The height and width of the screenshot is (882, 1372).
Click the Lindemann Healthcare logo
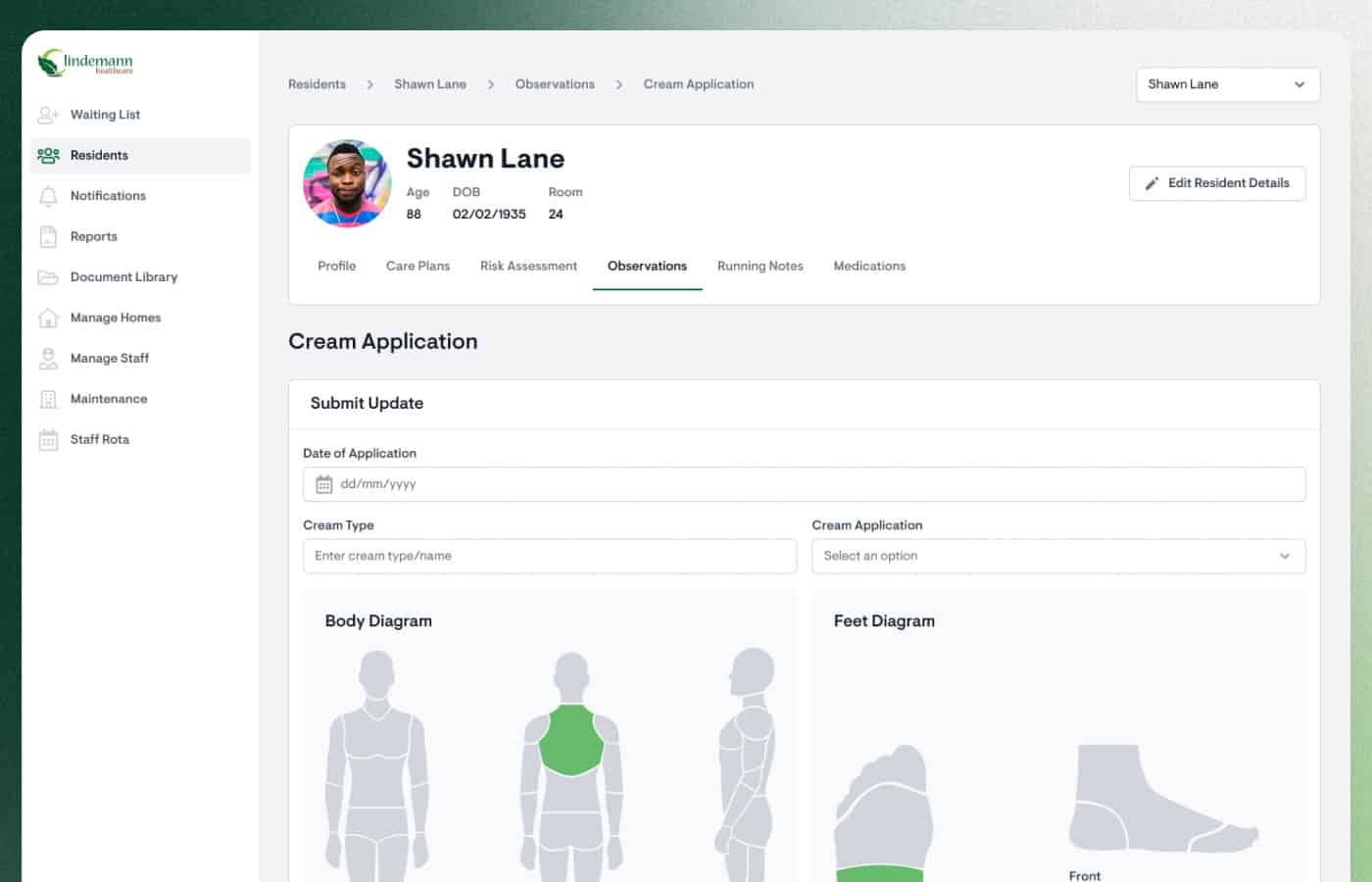[x=85, y=63]
